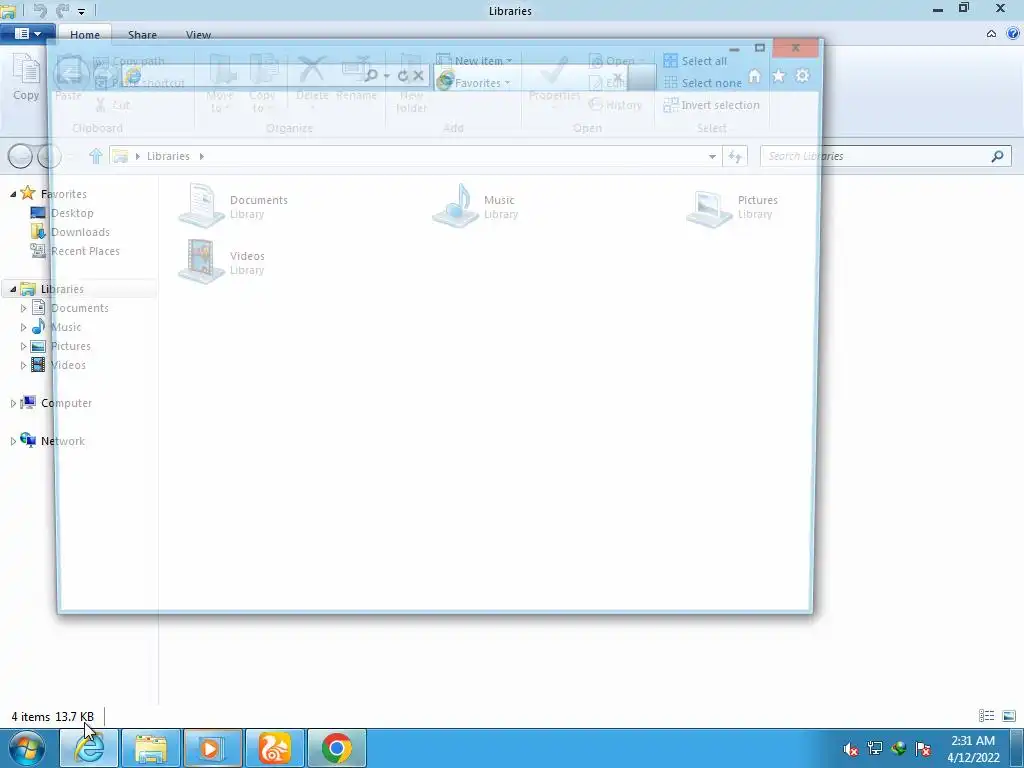Click Invert selection in the ribbon
Image resolution: width=1024 pixels, height=768 pixels.
[711, 105]
